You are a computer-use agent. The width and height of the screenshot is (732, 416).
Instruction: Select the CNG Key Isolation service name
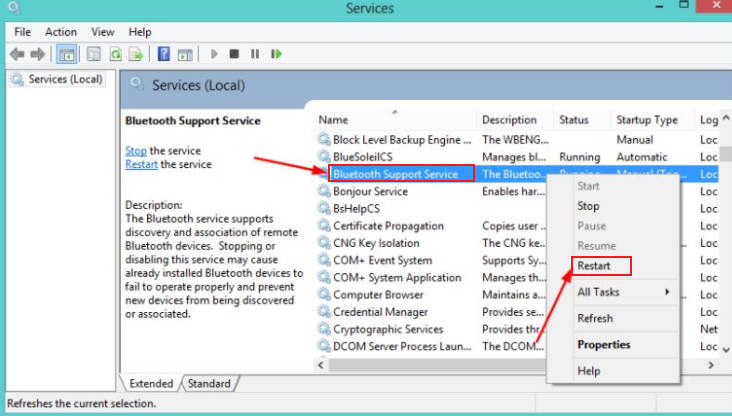pos(376,243)
